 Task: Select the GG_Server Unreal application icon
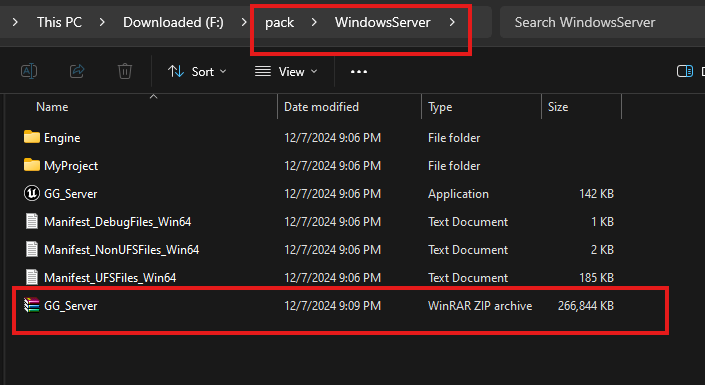pyautogui.click(x=31, y=193)
